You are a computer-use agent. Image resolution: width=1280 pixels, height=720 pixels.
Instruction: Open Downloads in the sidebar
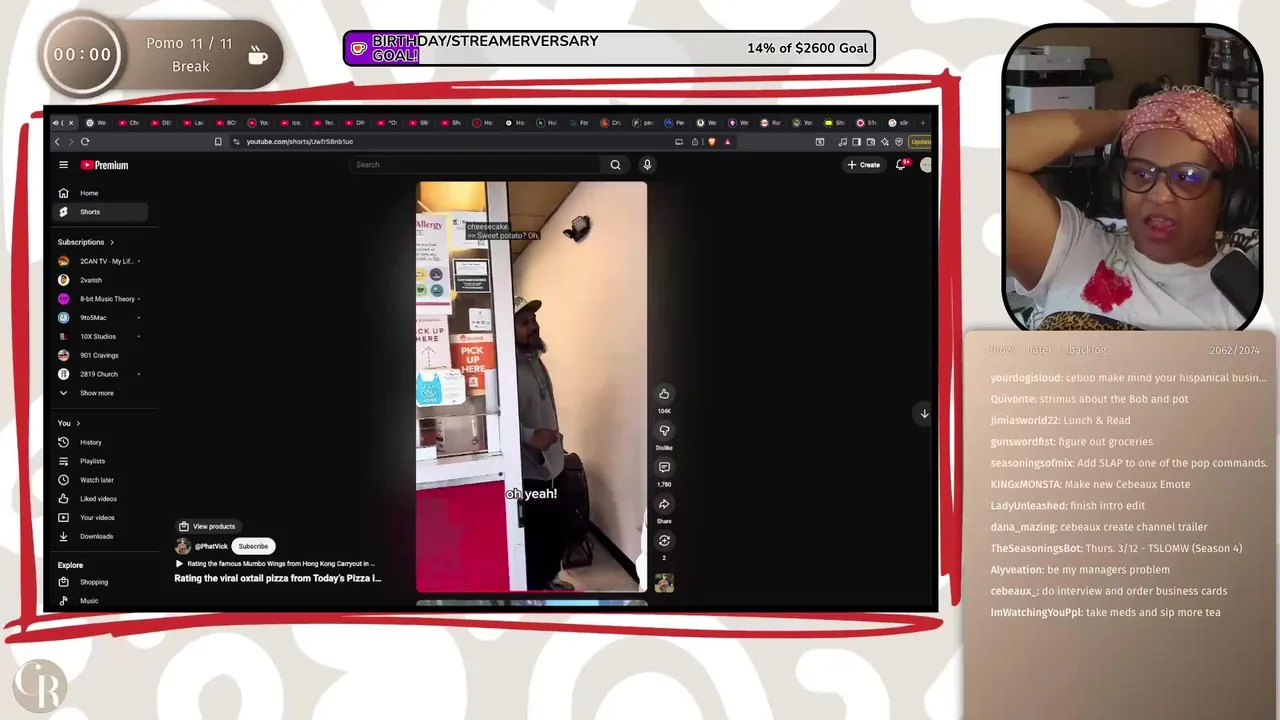[102, 536]
